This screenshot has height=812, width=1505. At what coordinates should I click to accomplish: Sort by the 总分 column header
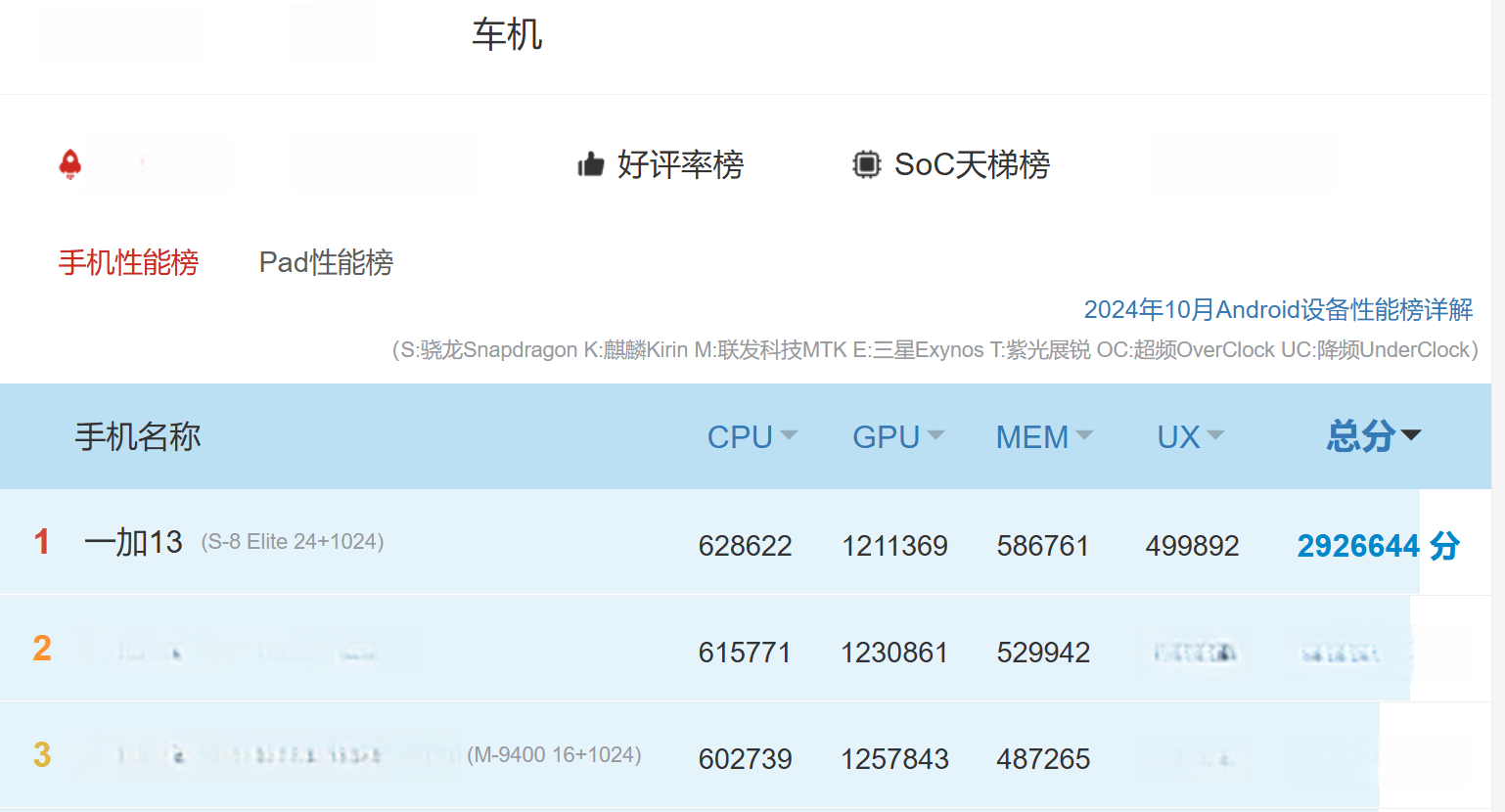pos(1361,436)
